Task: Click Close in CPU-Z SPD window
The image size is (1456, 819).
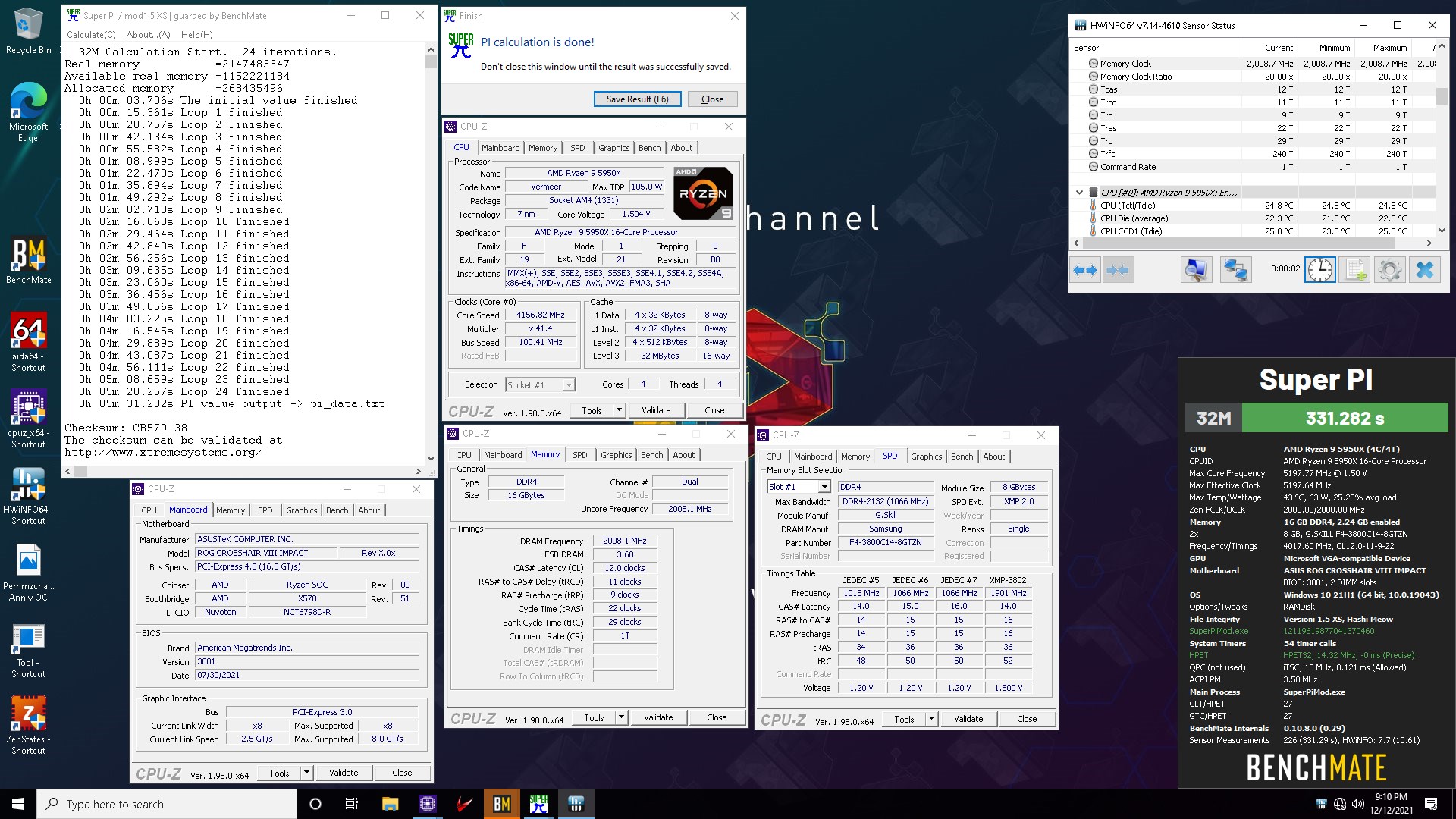Action: pos(1027,719)
